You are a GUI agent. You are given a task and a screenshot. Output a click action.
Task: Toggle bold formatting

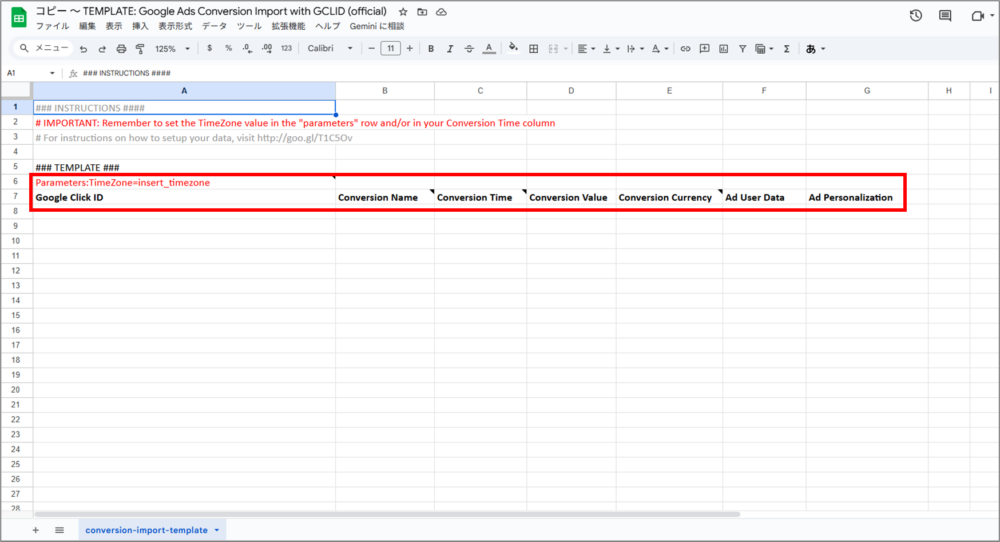[430, 48]
